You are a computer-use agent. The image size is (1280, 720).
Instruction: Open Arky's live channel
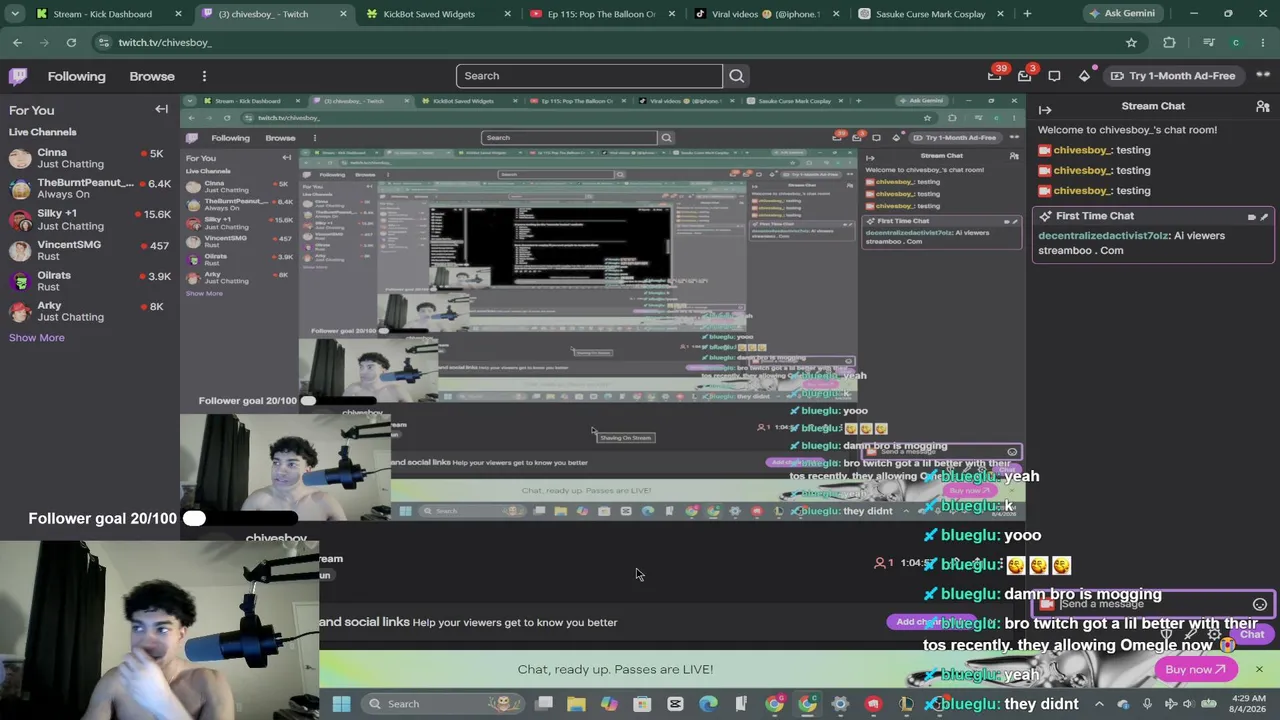coord(89,311)
